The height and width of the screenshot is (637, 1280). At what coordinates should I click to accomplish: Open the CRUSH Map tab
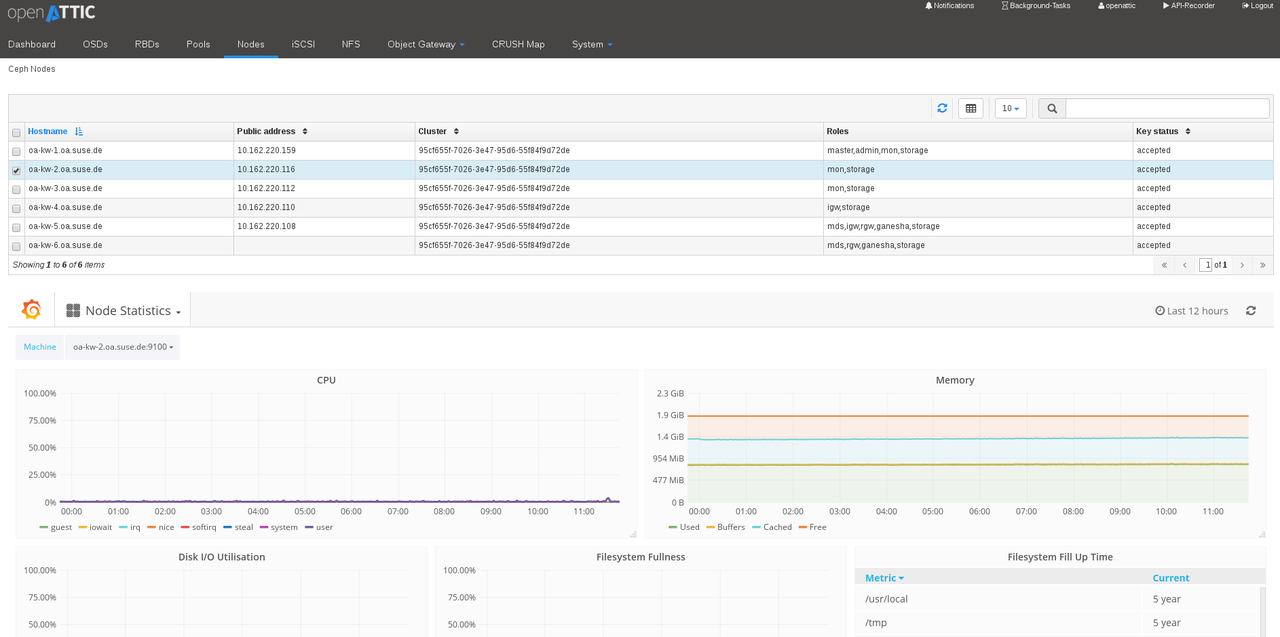tap(518, 44)
